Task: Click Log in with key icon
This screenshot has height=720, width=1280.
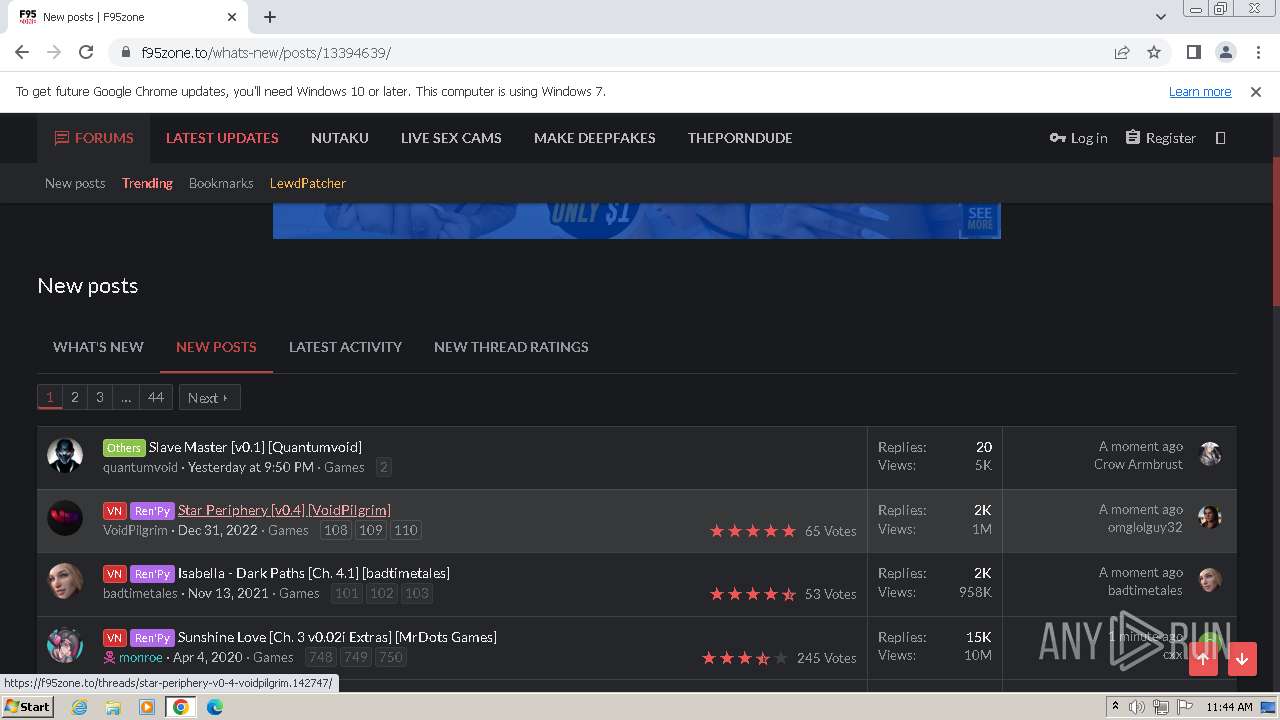Action: (1078, 138)
